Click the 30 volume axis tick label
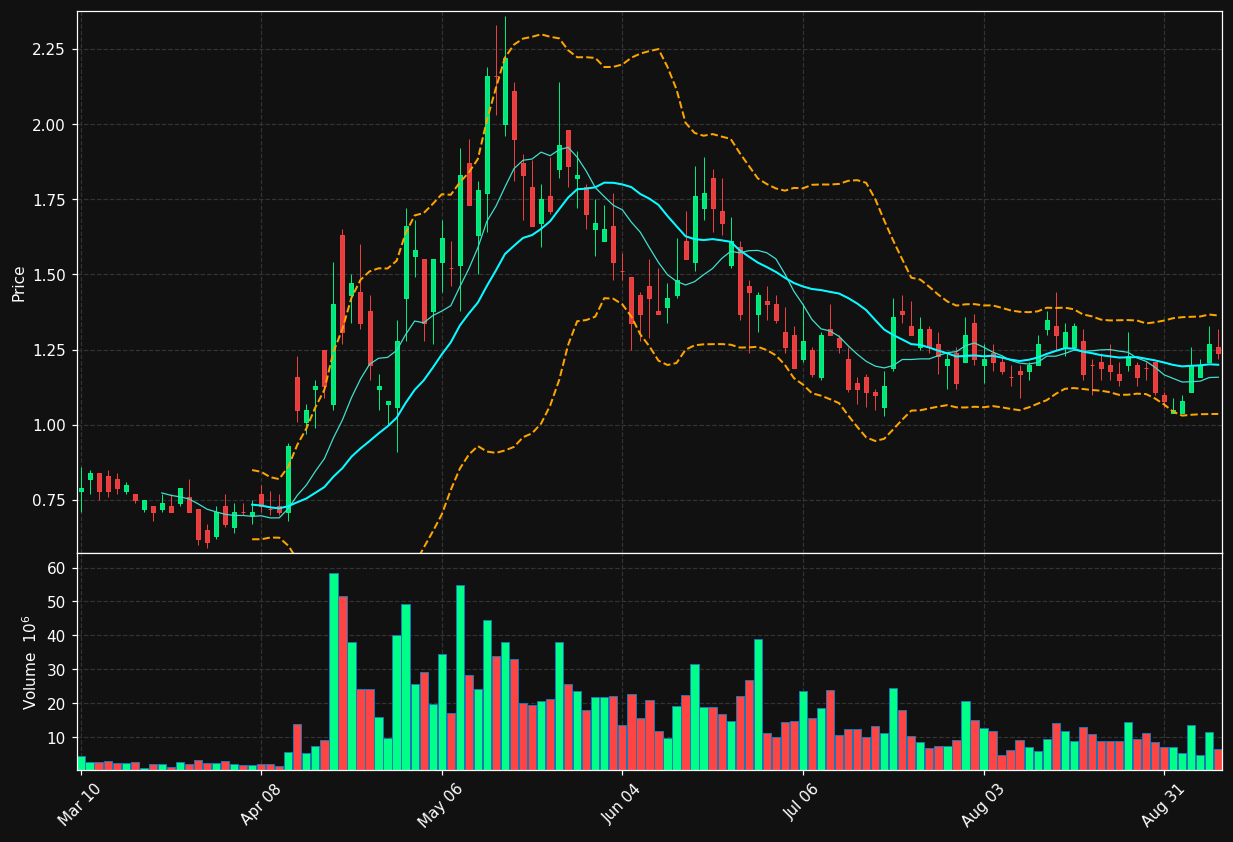Image resolution: width=1233 pixels, height=842 pixels. pyautogui.click(x=56, y=670)
